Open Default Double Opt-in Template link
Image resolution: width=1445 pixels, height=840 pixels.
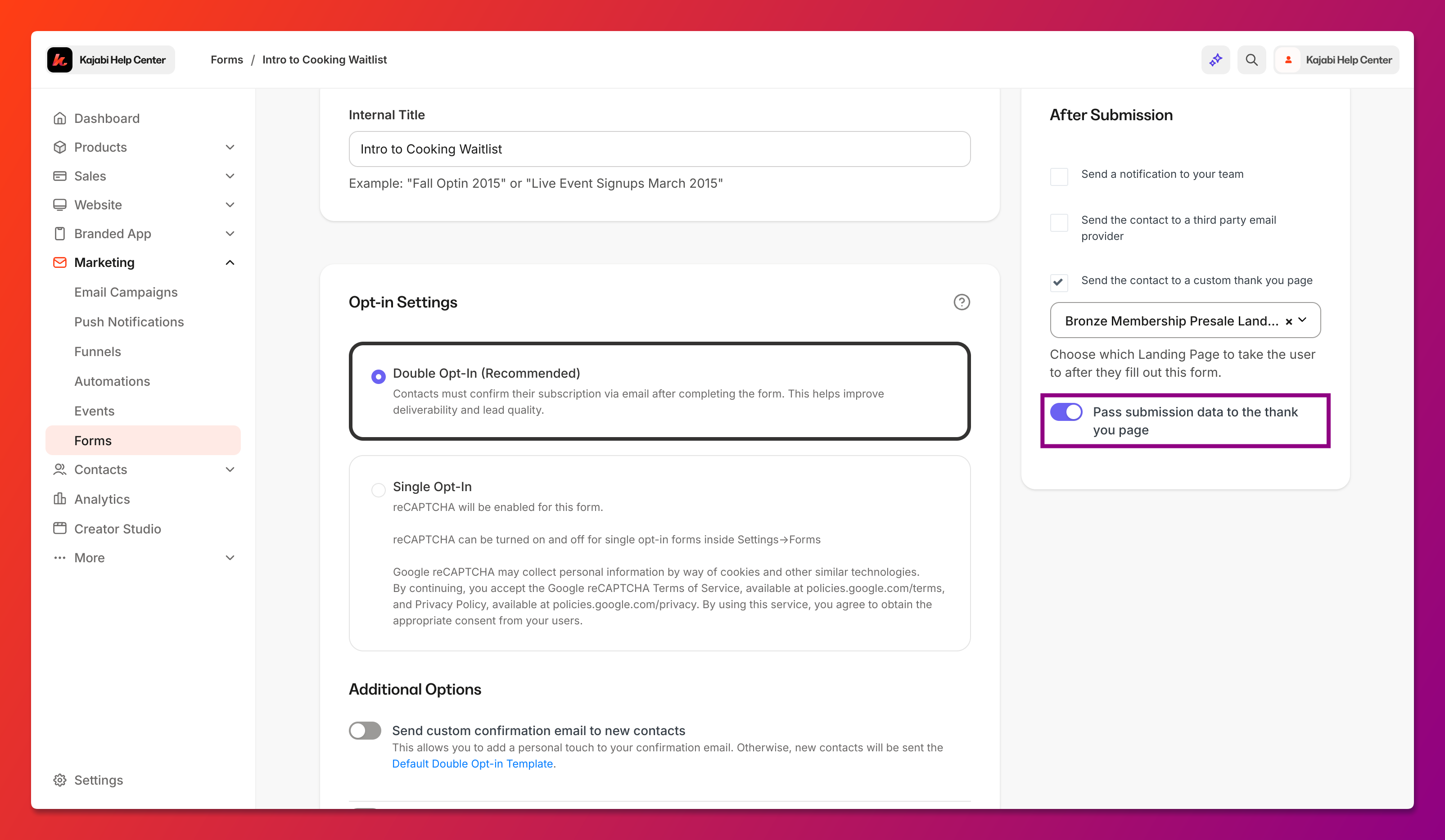473,763
